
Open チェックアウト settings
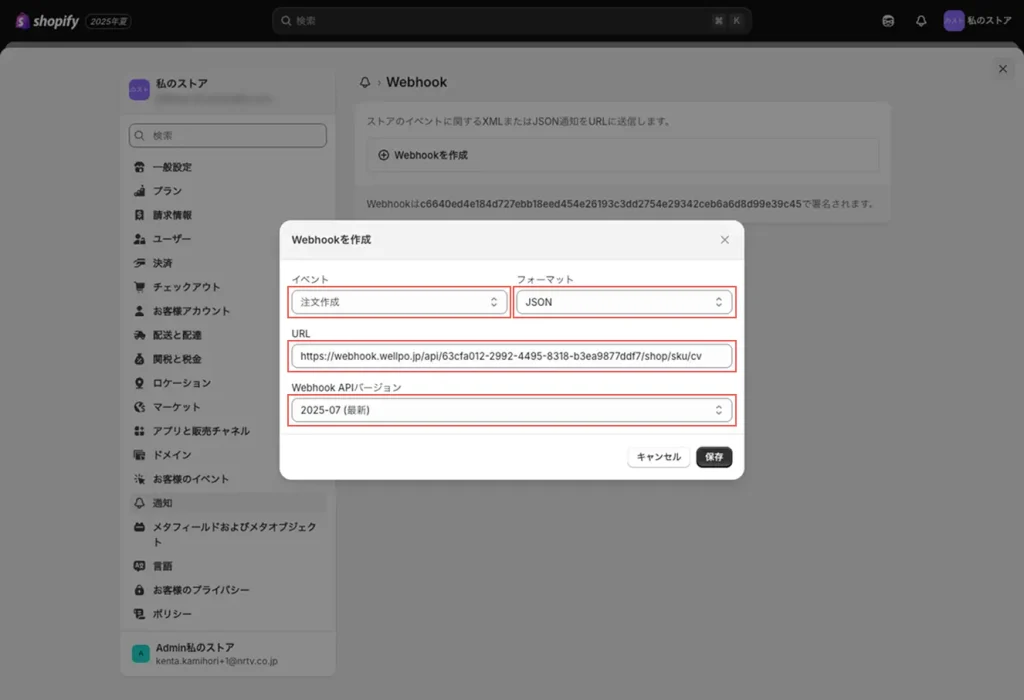click(x=186, y=287)
